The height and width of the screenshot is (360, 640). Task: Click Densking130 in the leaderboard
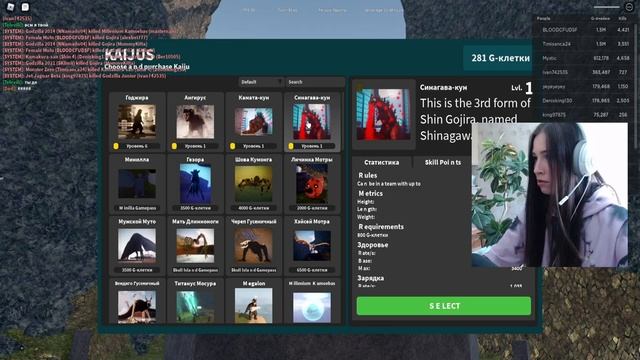coord(557,100)
